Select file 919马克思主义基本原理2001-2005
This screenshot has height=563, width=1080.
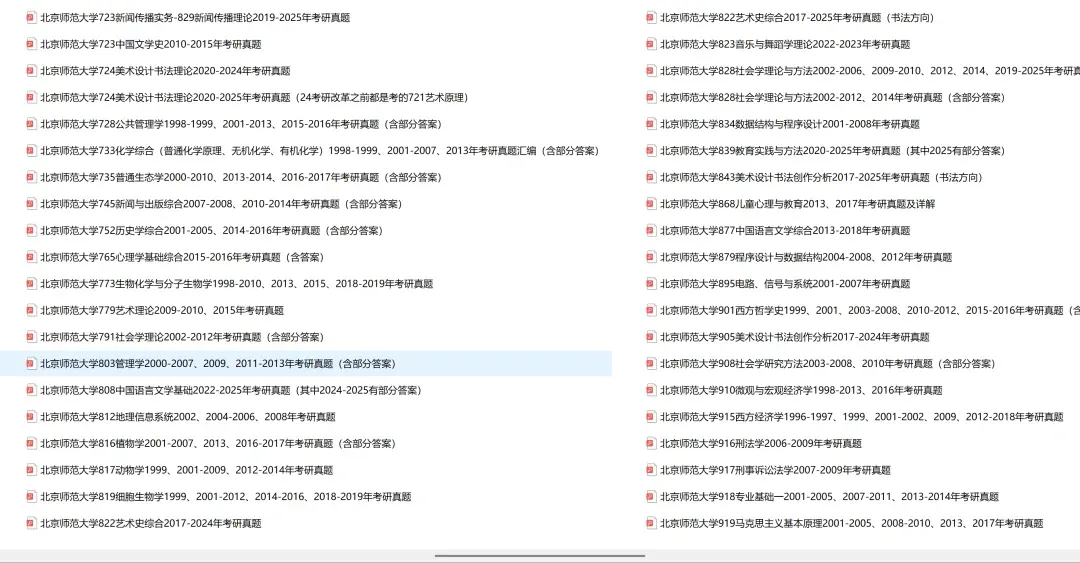pos(851,523)
